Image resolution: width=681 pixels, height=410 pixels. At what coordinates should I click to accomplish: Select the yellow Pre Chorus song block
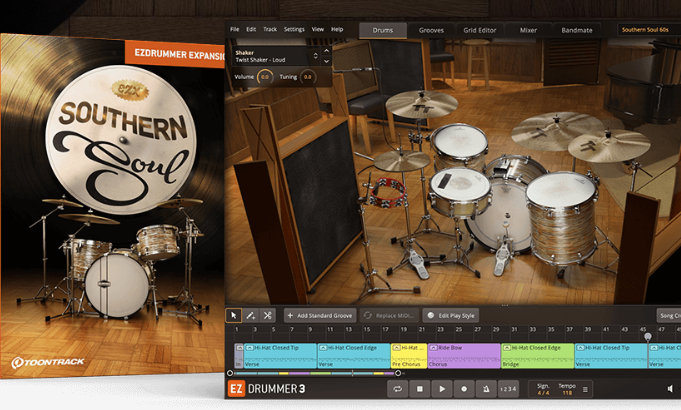click(409, 356)
